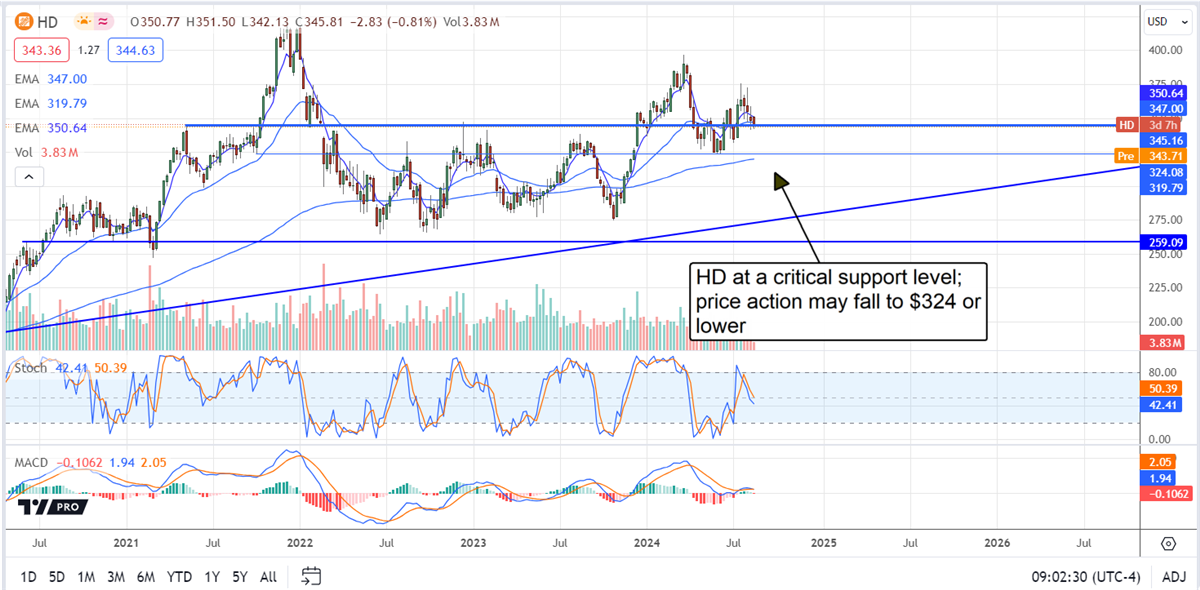Click the 319.79 price axis label

[1164, 187]
